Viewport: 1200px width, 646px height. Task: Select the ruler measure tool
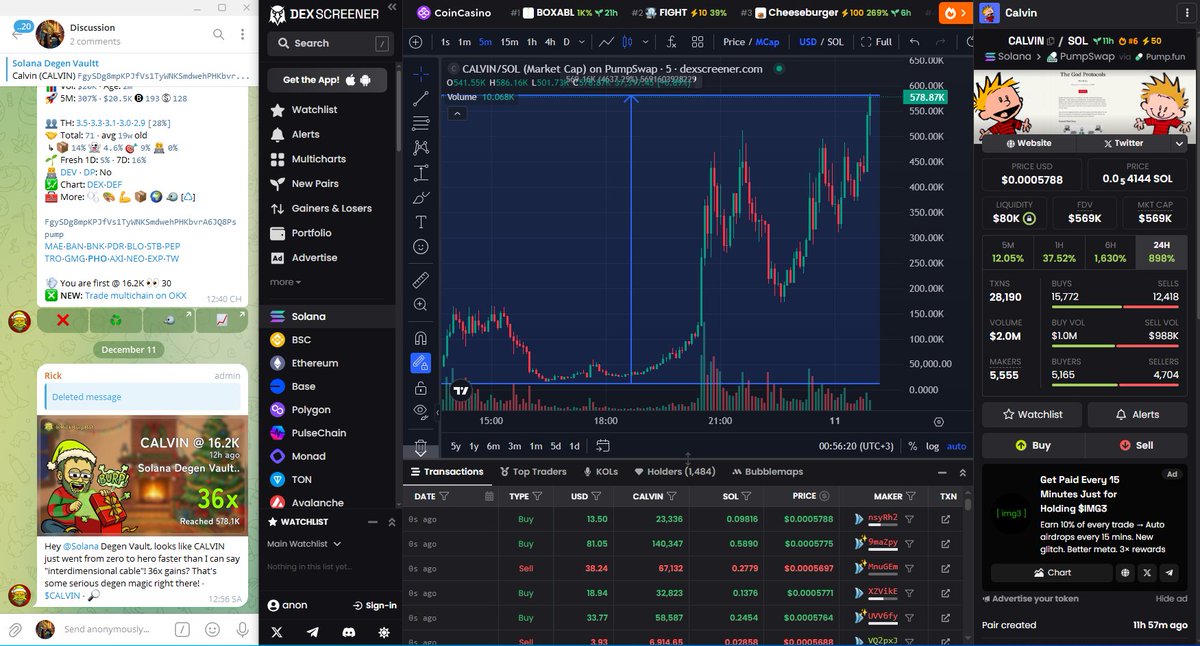click(x=421, y=279)
